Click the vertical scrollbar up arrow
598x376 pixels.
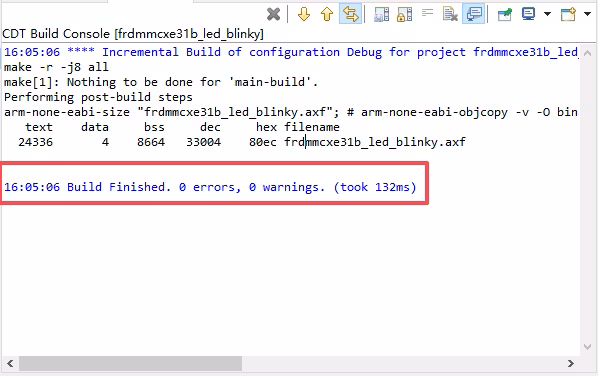click(x=588, y=53)
